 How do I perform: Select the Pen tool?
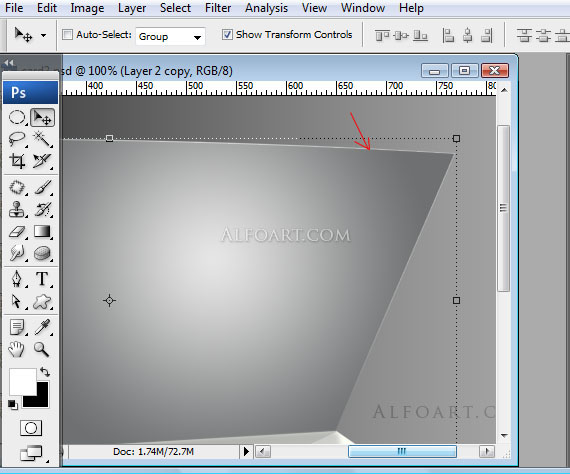click(x=17, y=279)
